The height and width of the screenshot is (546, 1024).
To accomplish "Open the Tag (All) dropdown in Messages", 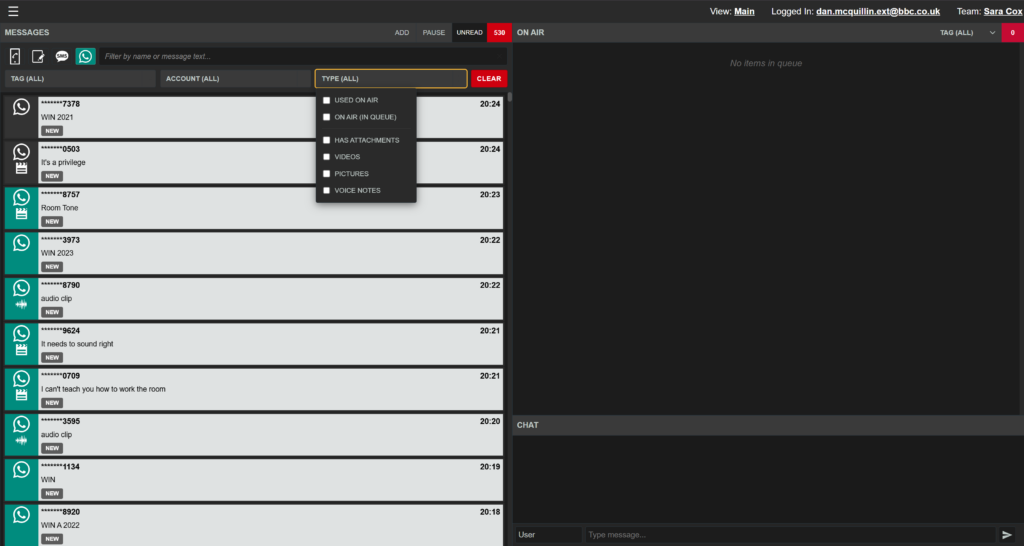I will 80,78.
